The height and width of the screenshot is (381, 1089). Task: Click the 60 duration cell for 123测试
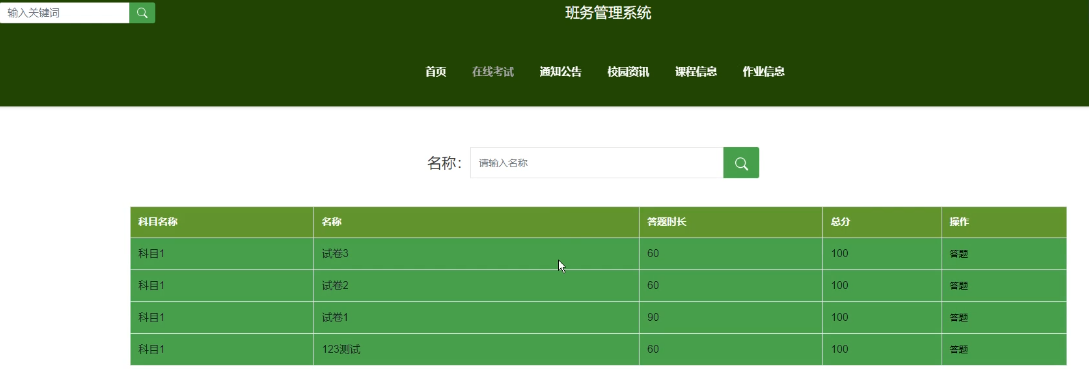pos(731,350)
